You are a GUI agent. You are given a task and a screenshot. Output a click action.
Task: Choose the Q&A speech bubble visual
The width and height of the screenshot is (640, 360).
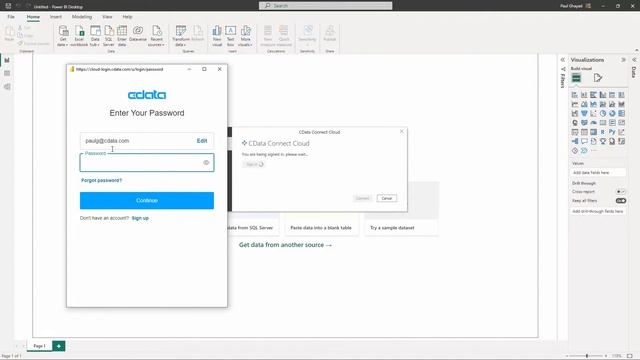[x=584, y=141]
